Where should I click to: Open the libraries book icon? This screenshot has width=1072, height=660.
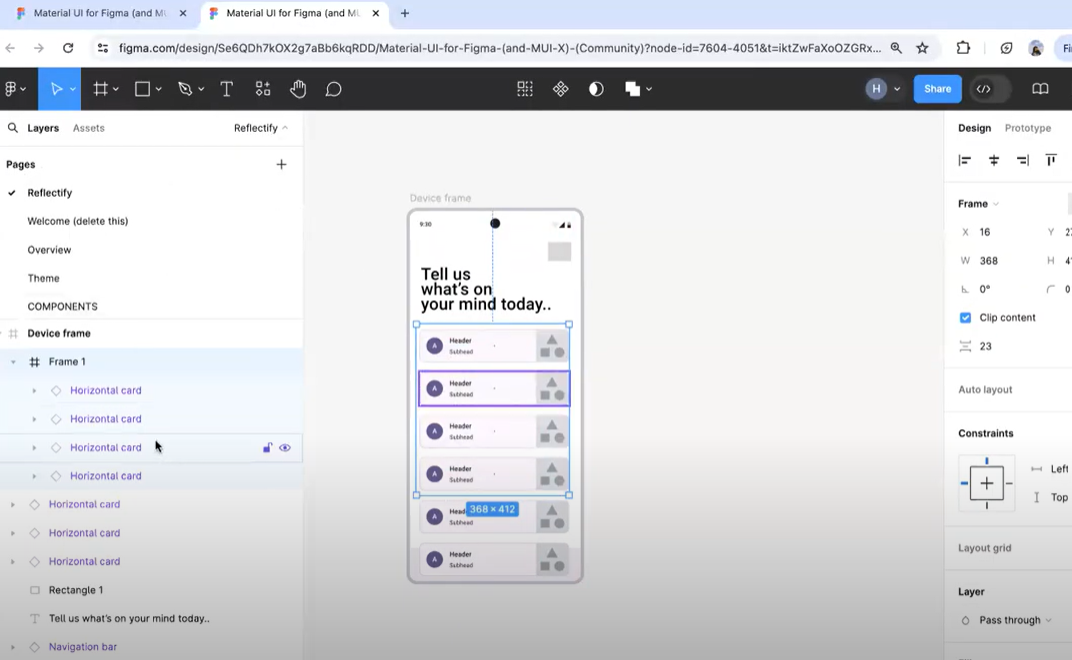tap(1040, 89)
